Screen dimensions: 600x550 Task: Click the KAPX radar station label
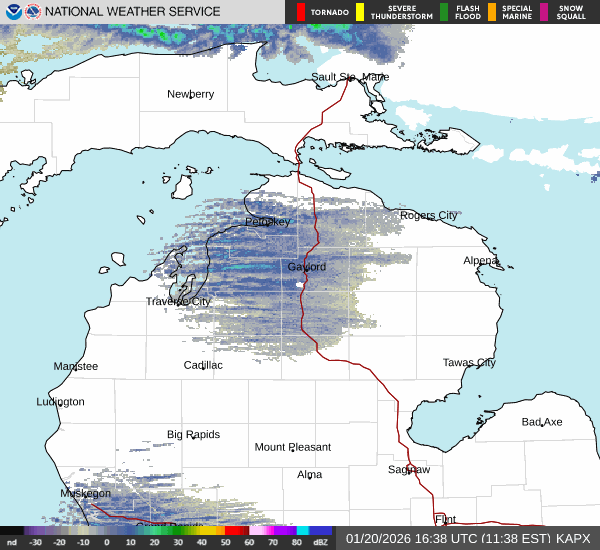pos(573,538)
